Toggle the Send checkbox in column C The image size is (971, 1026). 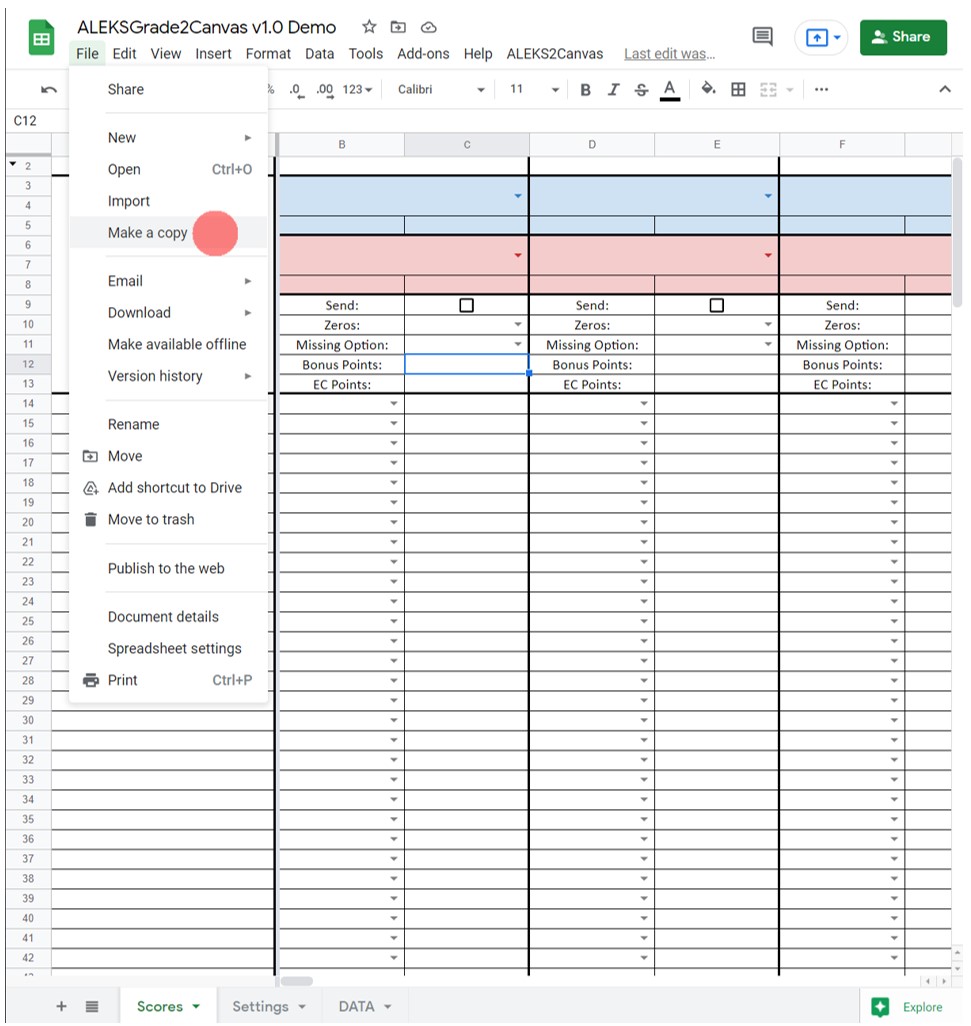[x=466, y=305]
